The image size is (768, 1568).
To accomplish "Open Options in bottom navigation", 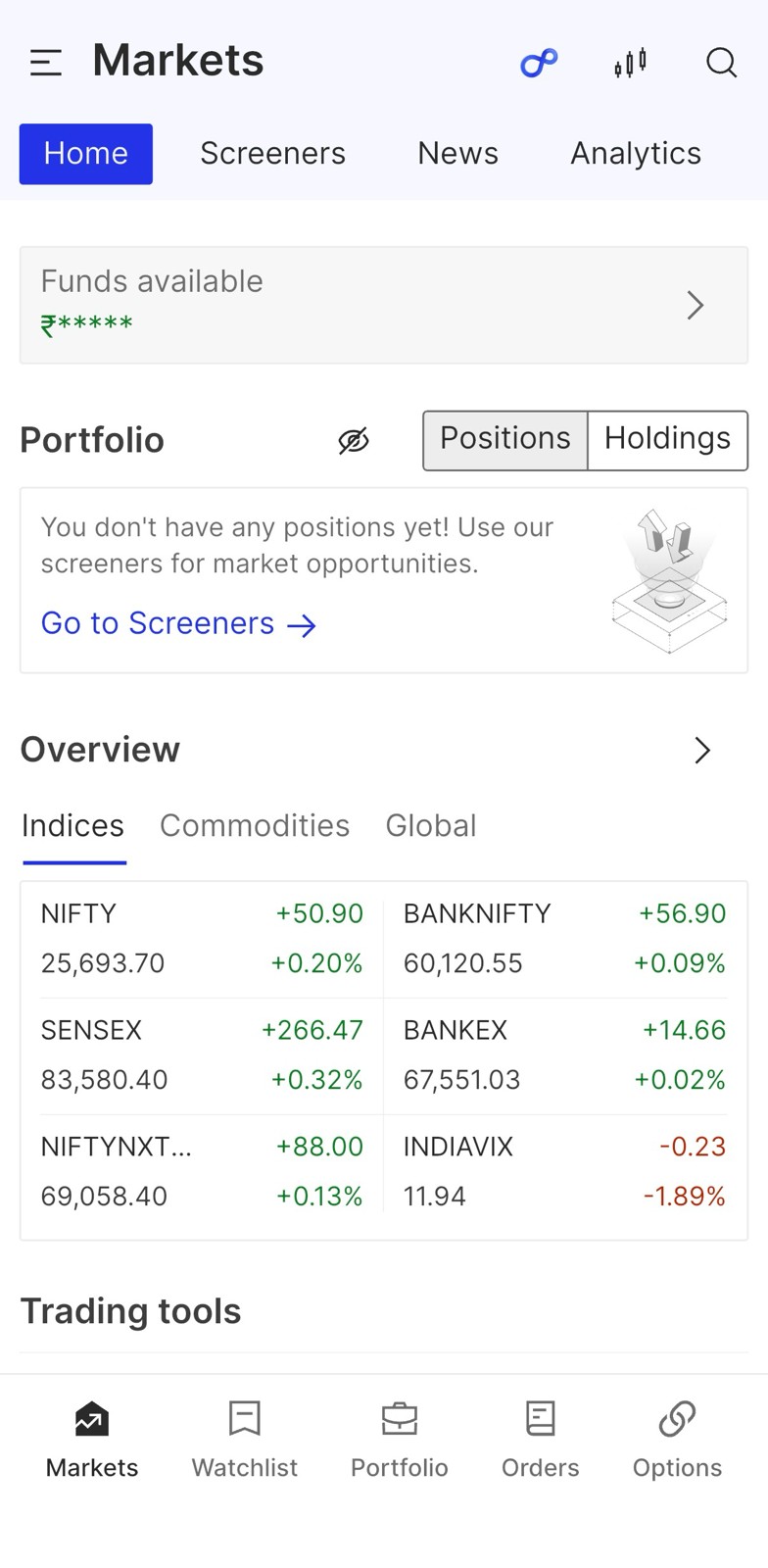I will (x=677, y=1439).
